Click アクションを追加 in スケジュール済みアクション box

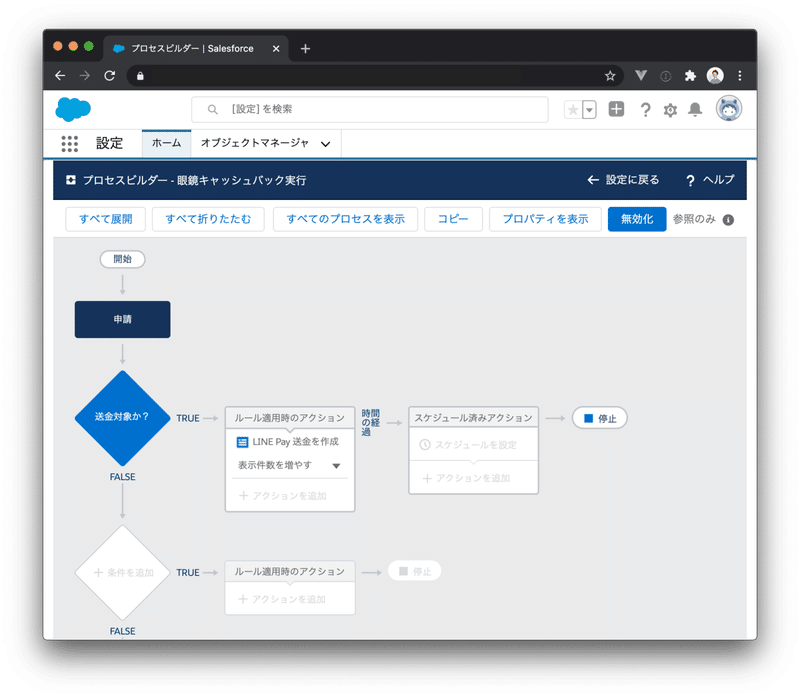[466, 478]
